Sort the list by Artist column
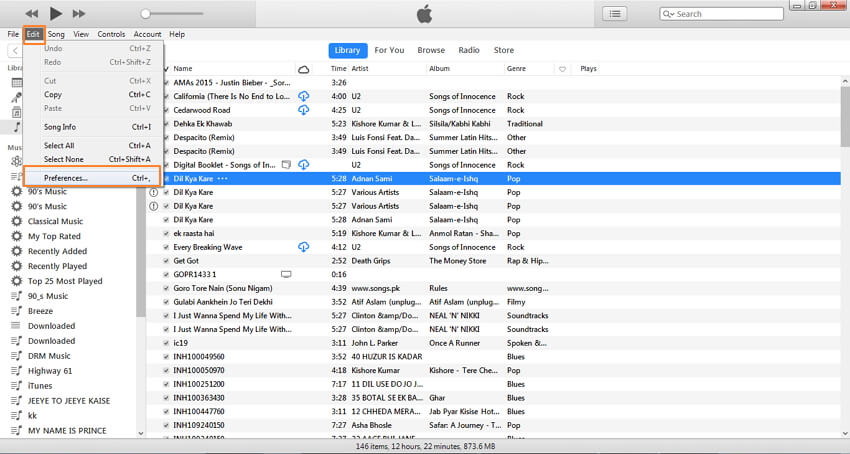The width and height of the screenshot is (850, 454). 360,69
